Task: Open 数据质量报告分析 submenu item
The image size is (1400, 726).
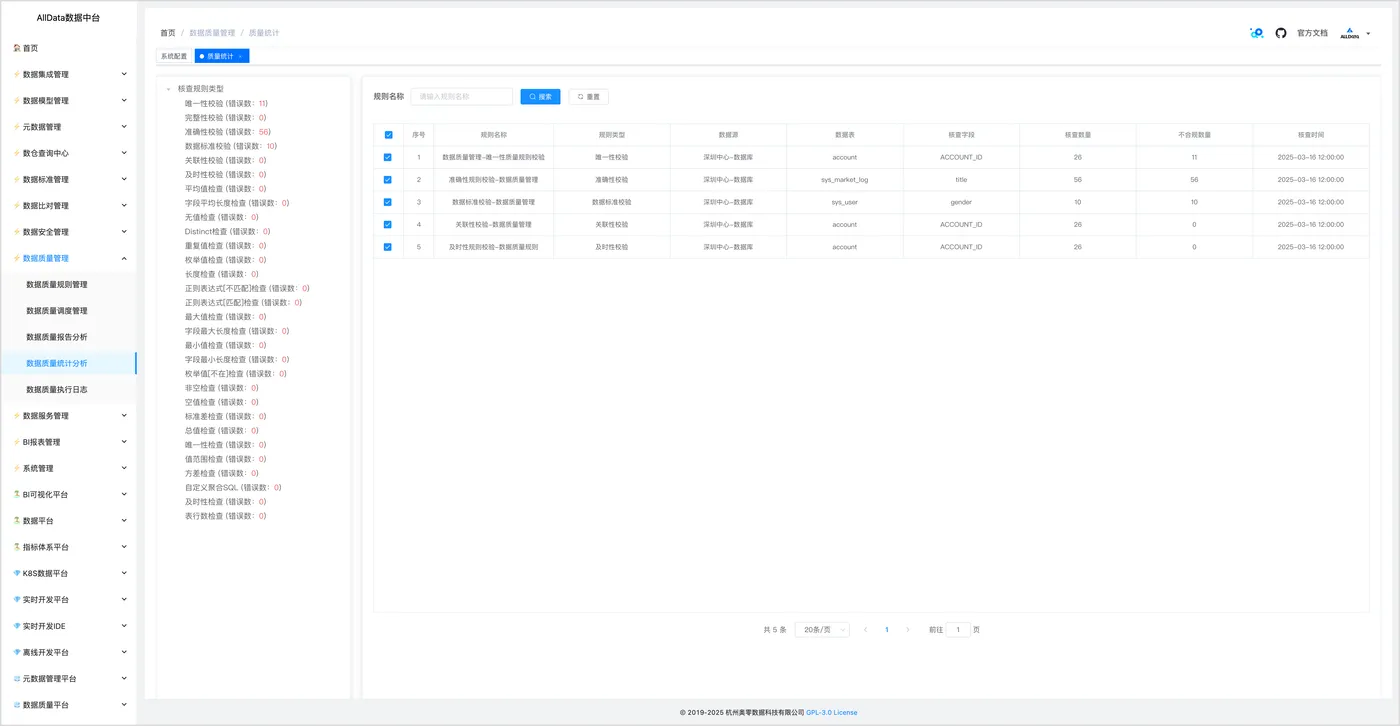Action: [x=57, y=337]
